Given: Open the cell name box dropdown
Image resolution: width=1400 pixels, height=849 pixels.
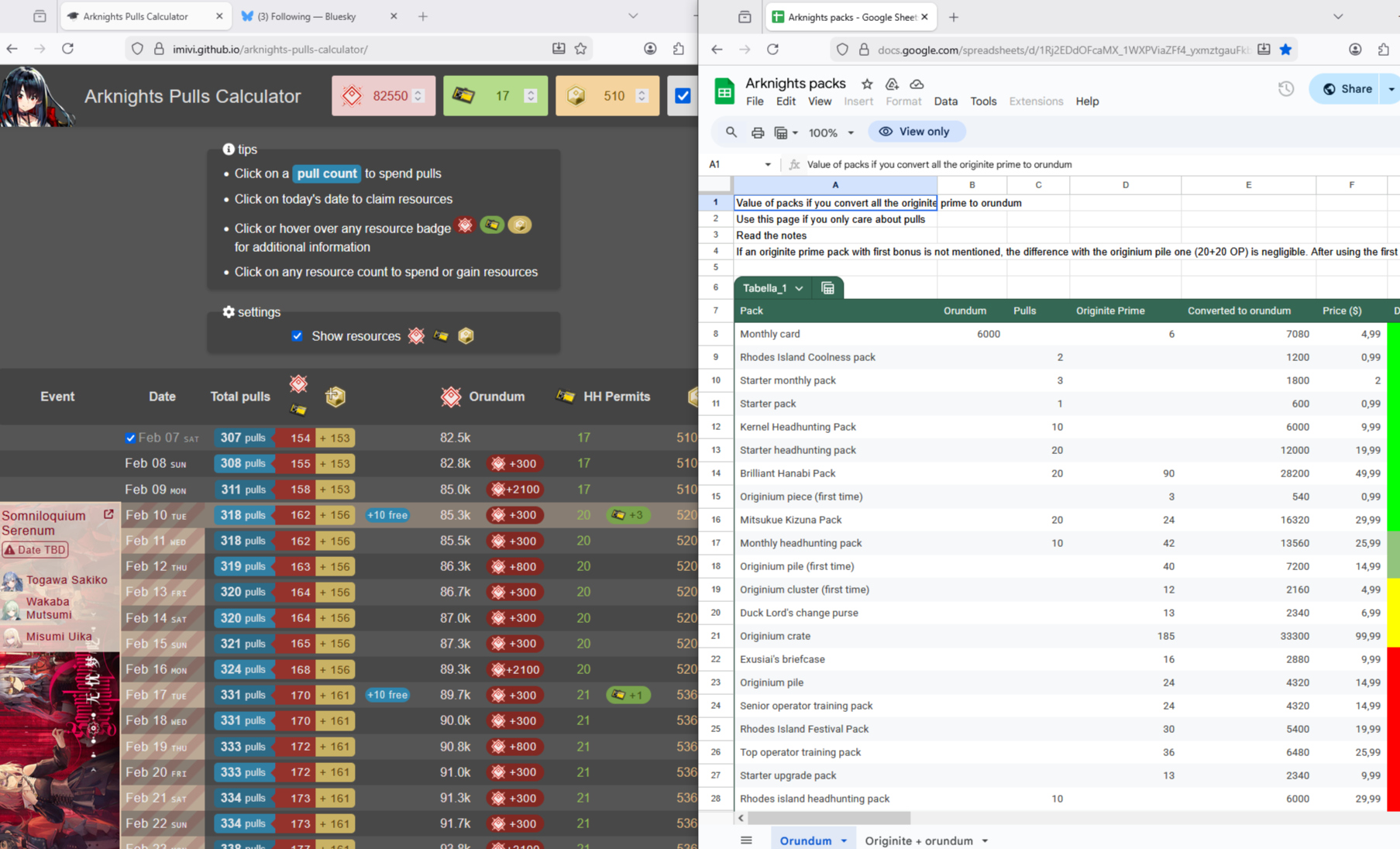Looking at the screenshot, I should coord(767,164).
